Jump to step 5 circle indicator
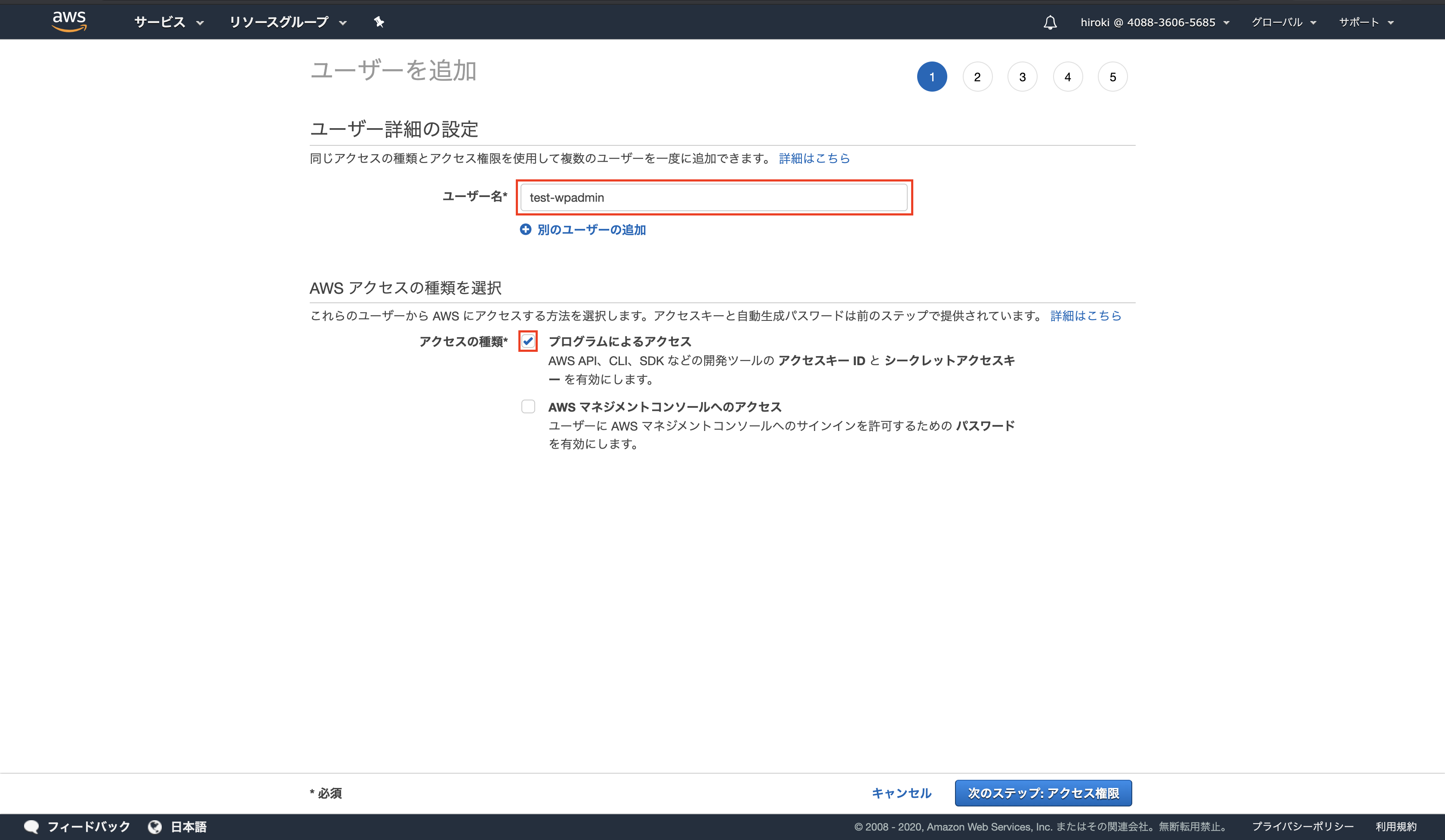This screenshot has width=1445, height=840. pos(1112,77)
